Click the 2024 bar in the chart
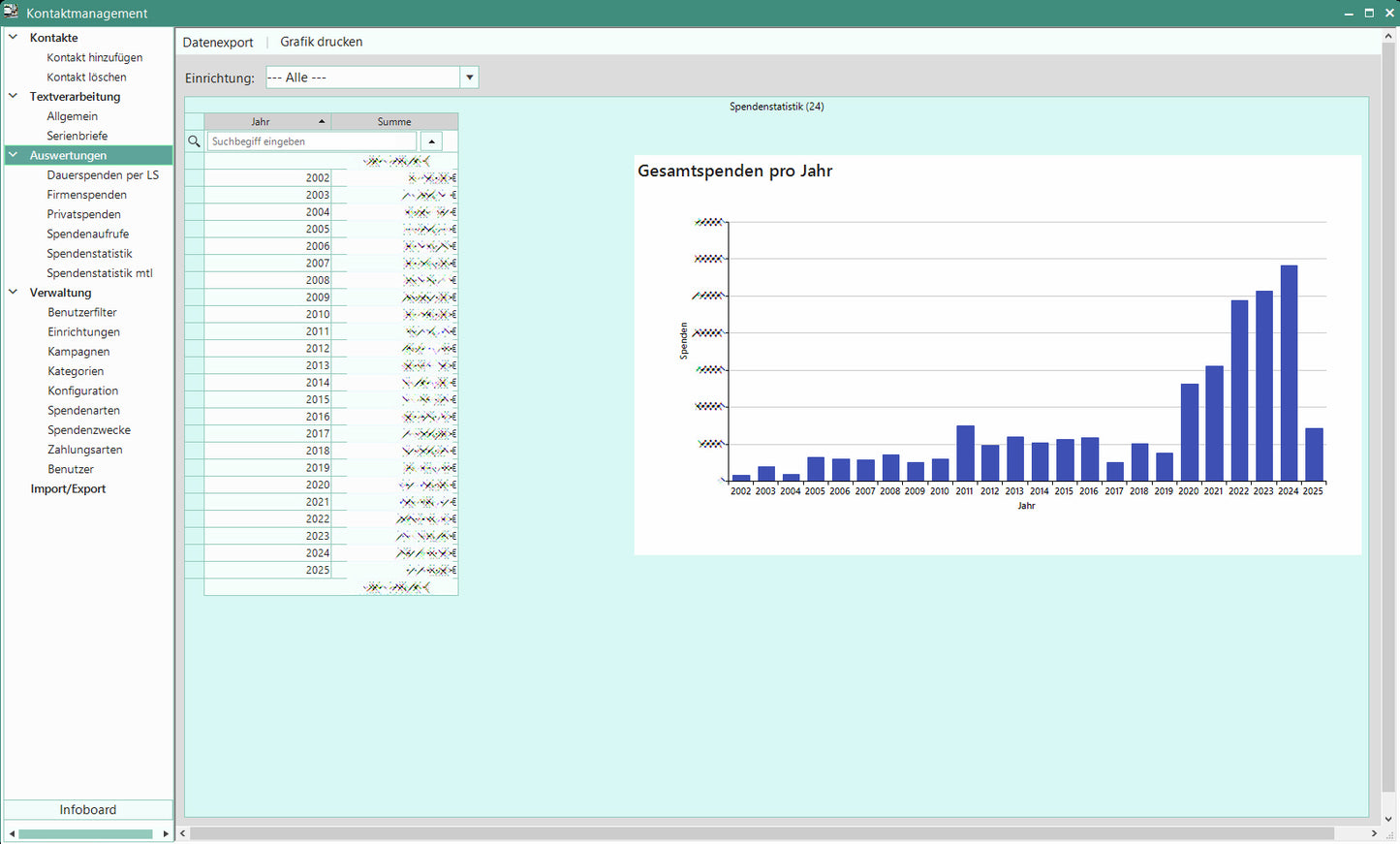 pos(1289,373)
